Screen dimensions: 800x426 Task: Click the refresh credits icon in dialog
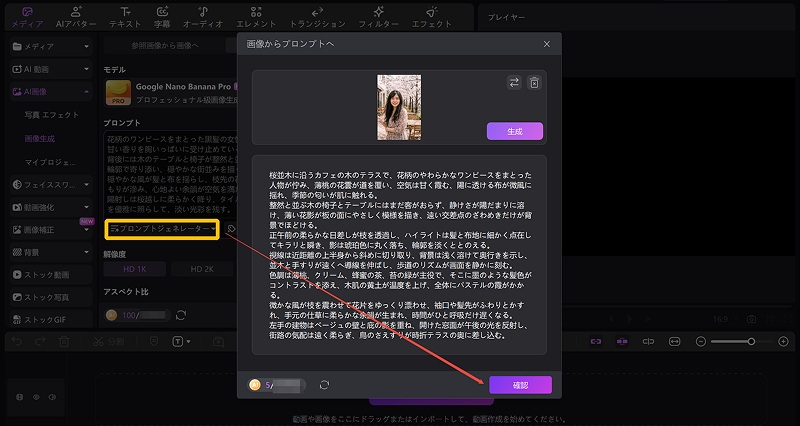324,384
